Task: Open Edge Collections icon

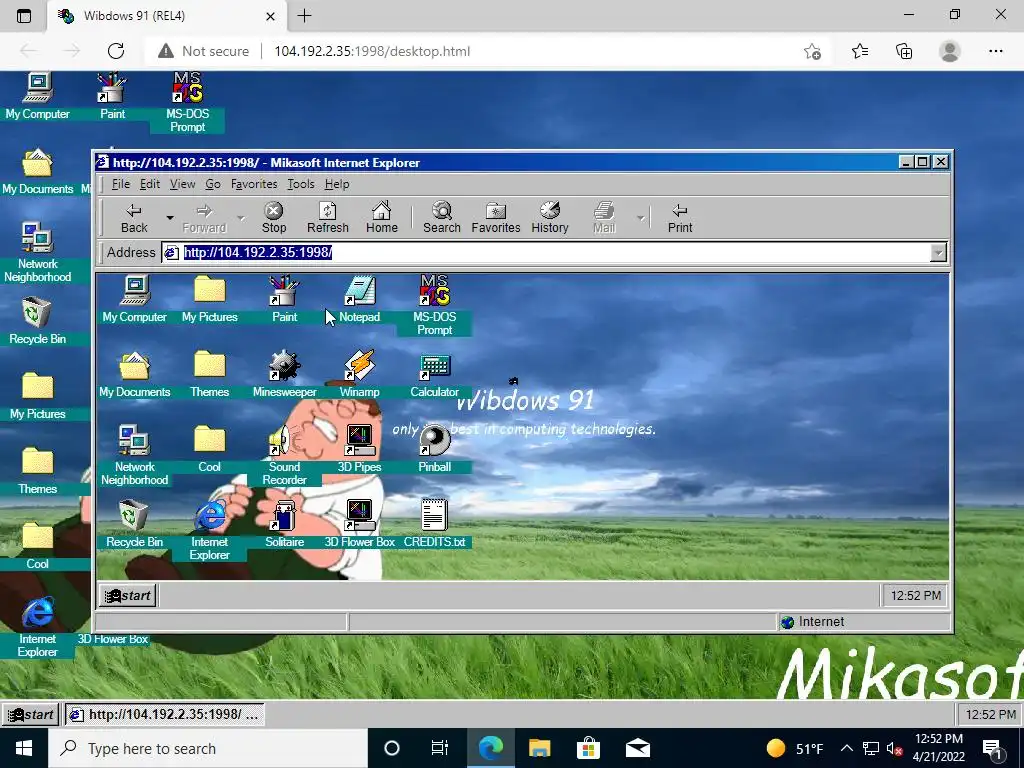Action: click(904, 51)
